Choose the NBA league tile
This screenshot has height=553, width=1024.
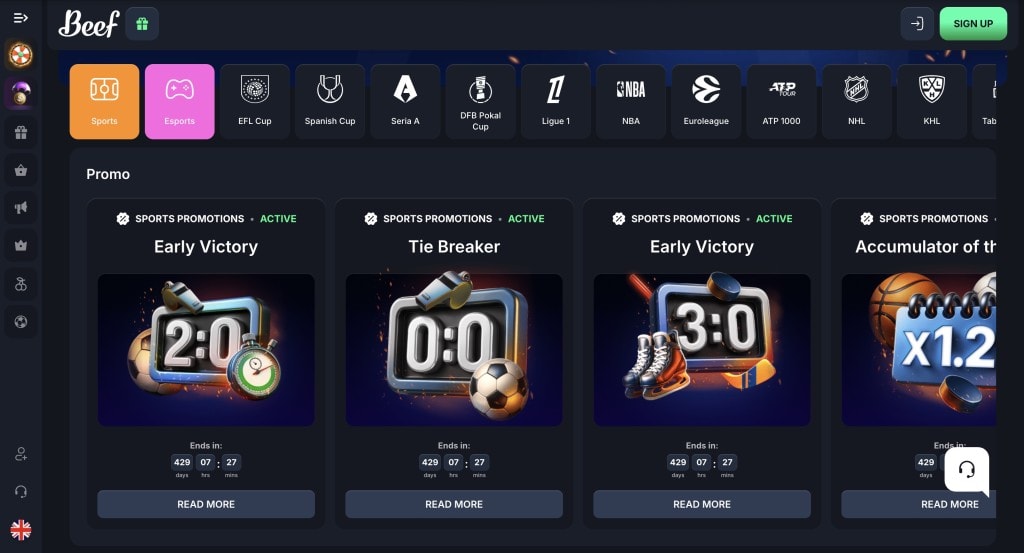coord(631,101)
